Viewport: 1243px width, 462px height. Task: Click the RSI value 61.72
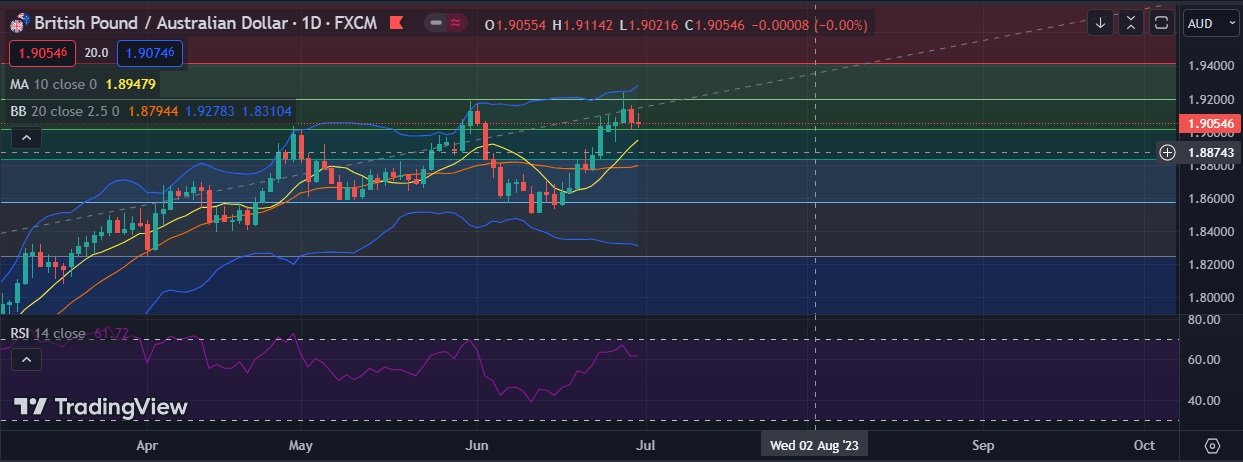(112, 333)
